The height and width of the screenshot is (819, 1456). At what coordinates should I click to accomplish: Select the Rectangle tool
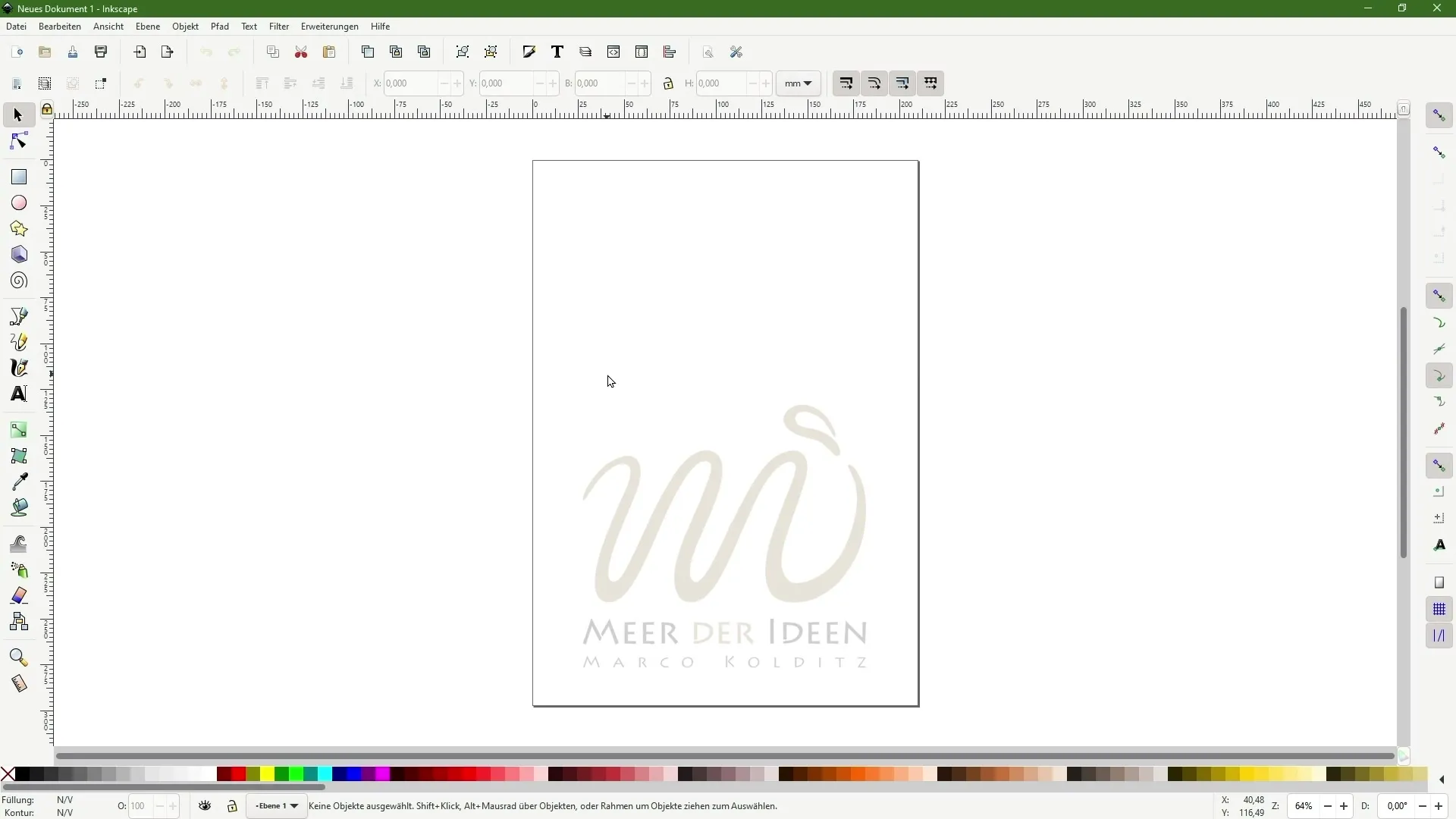click(18, 177)
